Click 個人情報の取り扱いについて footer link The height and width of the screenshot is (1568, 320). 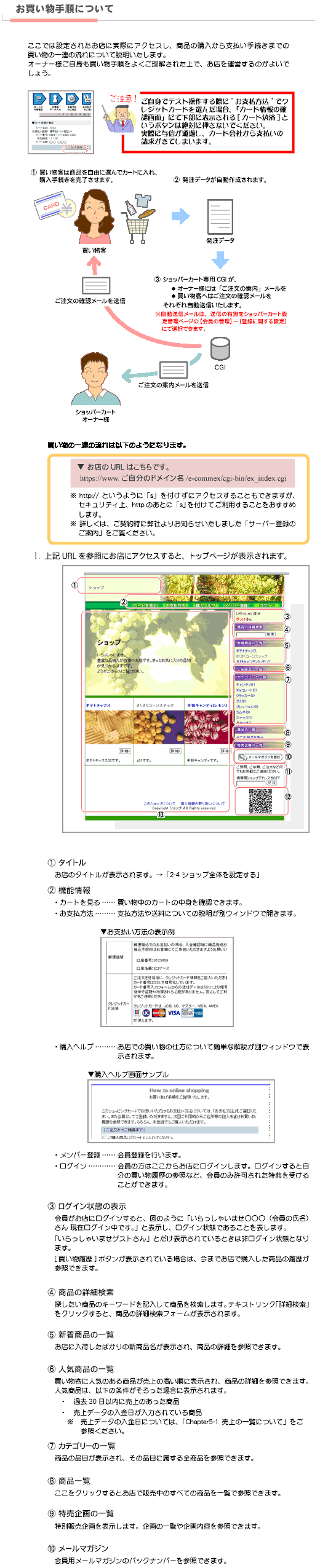202,803
